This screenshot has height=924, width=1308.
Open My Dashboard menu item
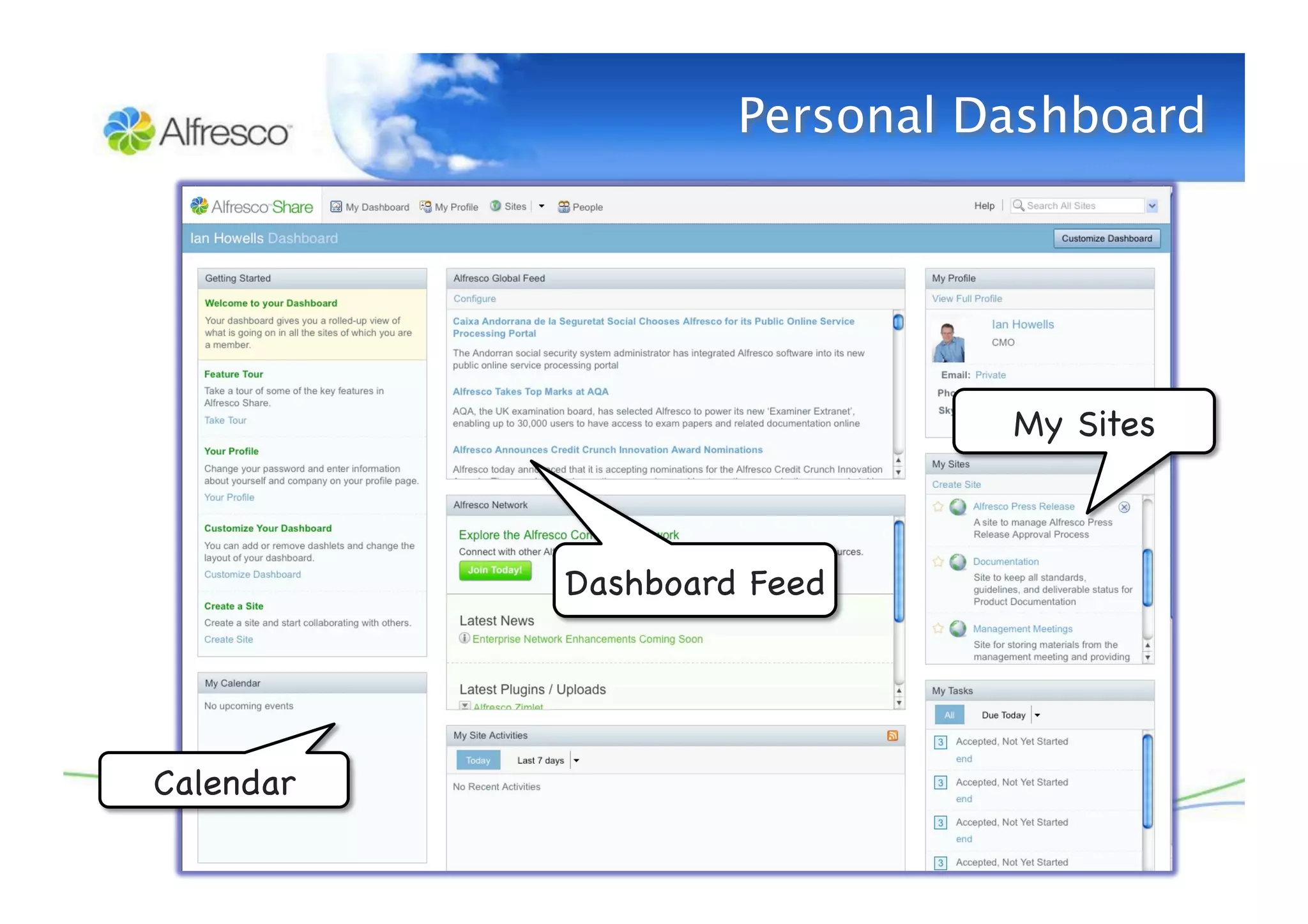(x=377, y=207)
